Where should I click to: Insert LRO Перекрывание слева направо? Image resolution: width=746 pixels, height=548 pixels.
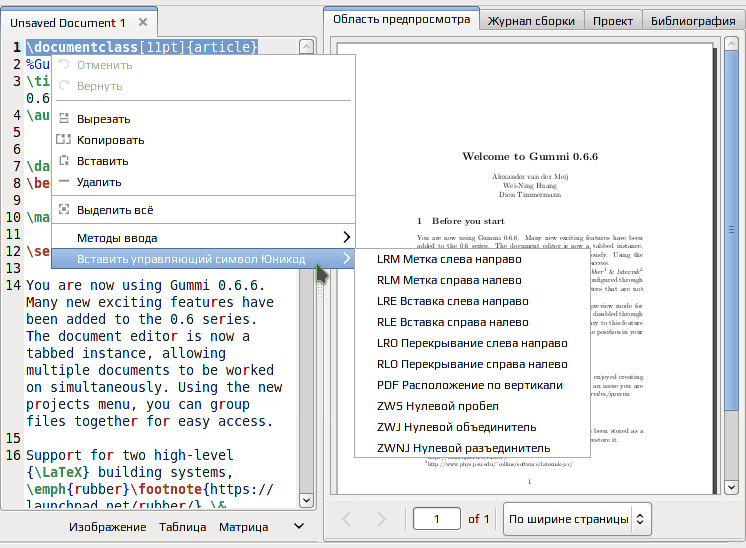click(472, 343)
